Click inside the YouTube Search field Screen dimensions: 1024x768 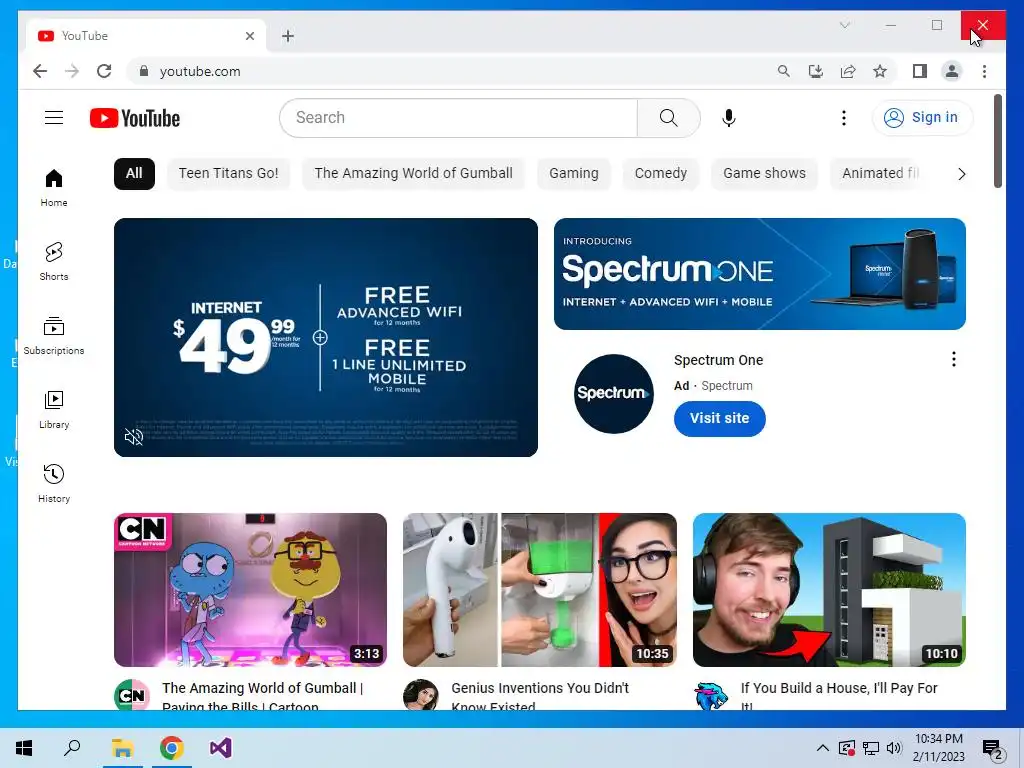458,118
